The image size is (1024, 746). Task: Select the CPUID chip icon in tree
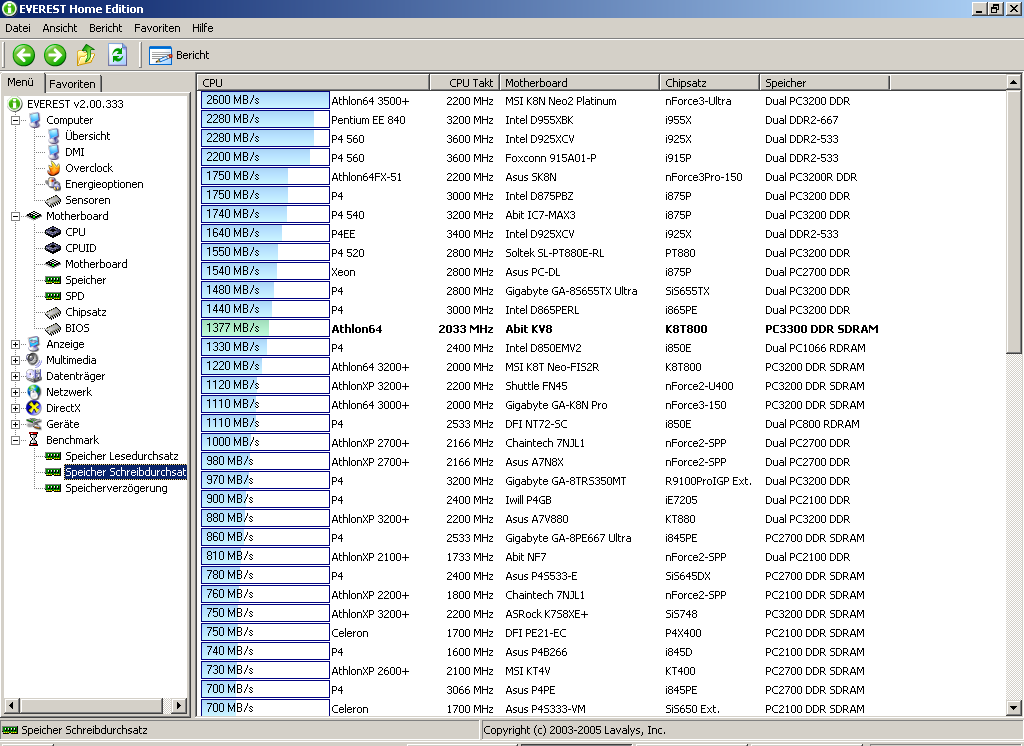point(53,248)
